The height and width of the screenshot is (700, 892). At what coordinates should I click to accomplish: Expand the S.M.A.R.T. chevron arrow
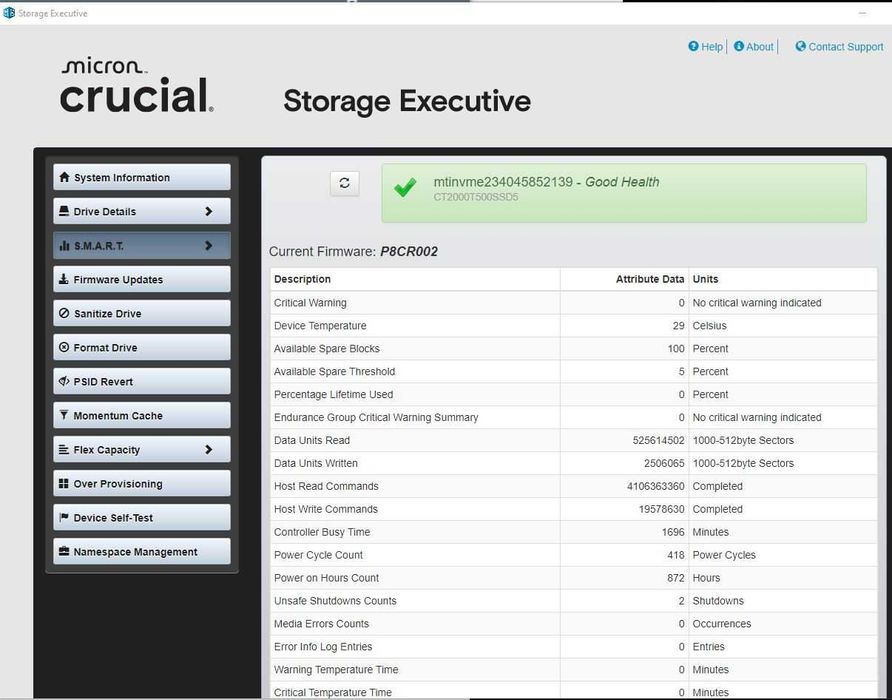click(x=209, y=245)
